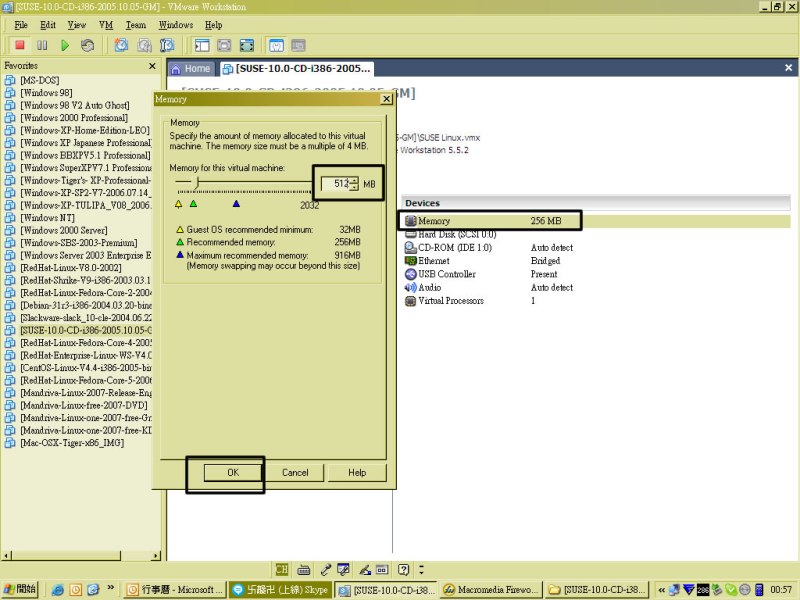Select [CentOS-Linux-V4.4-i386] in Favorites

(86, 368)
